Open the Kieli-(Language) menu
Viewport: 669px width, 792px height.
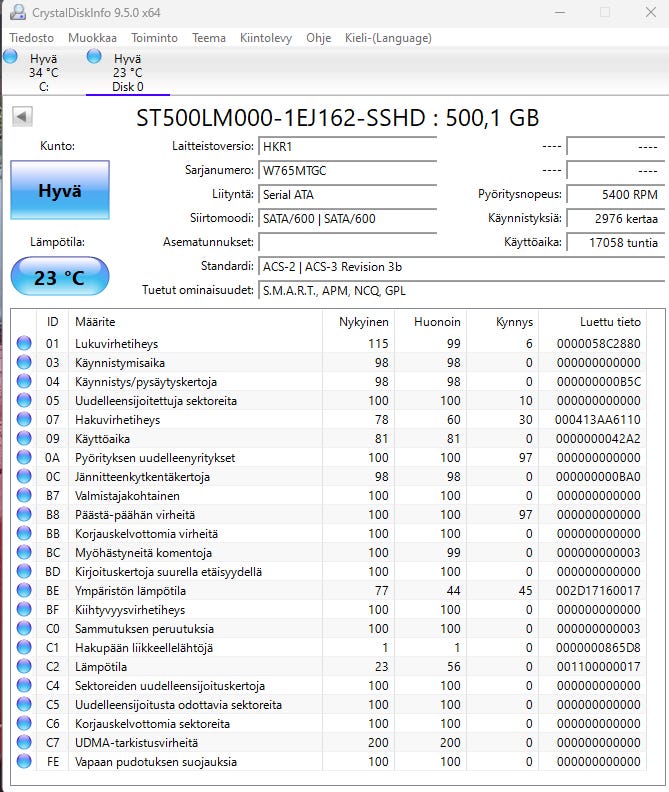point(387,38)
